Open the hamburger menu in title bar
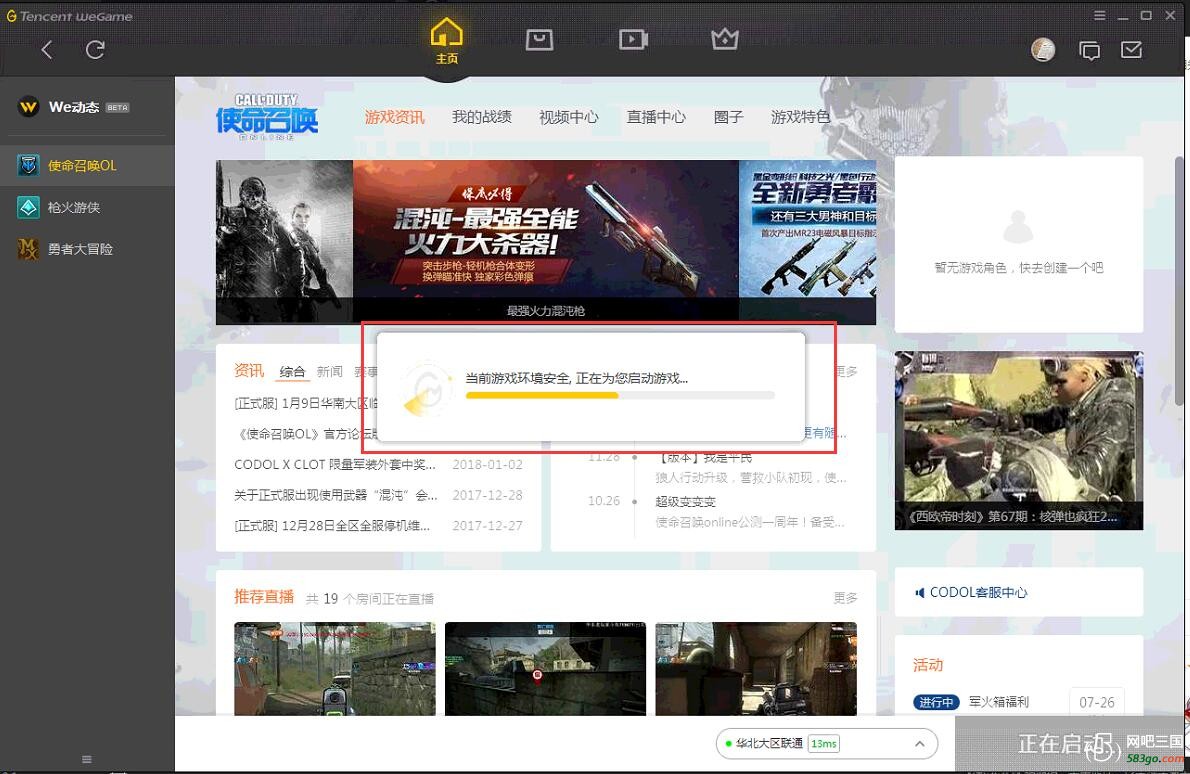Screen dimensions: 1190x774 click(1100, 16)
